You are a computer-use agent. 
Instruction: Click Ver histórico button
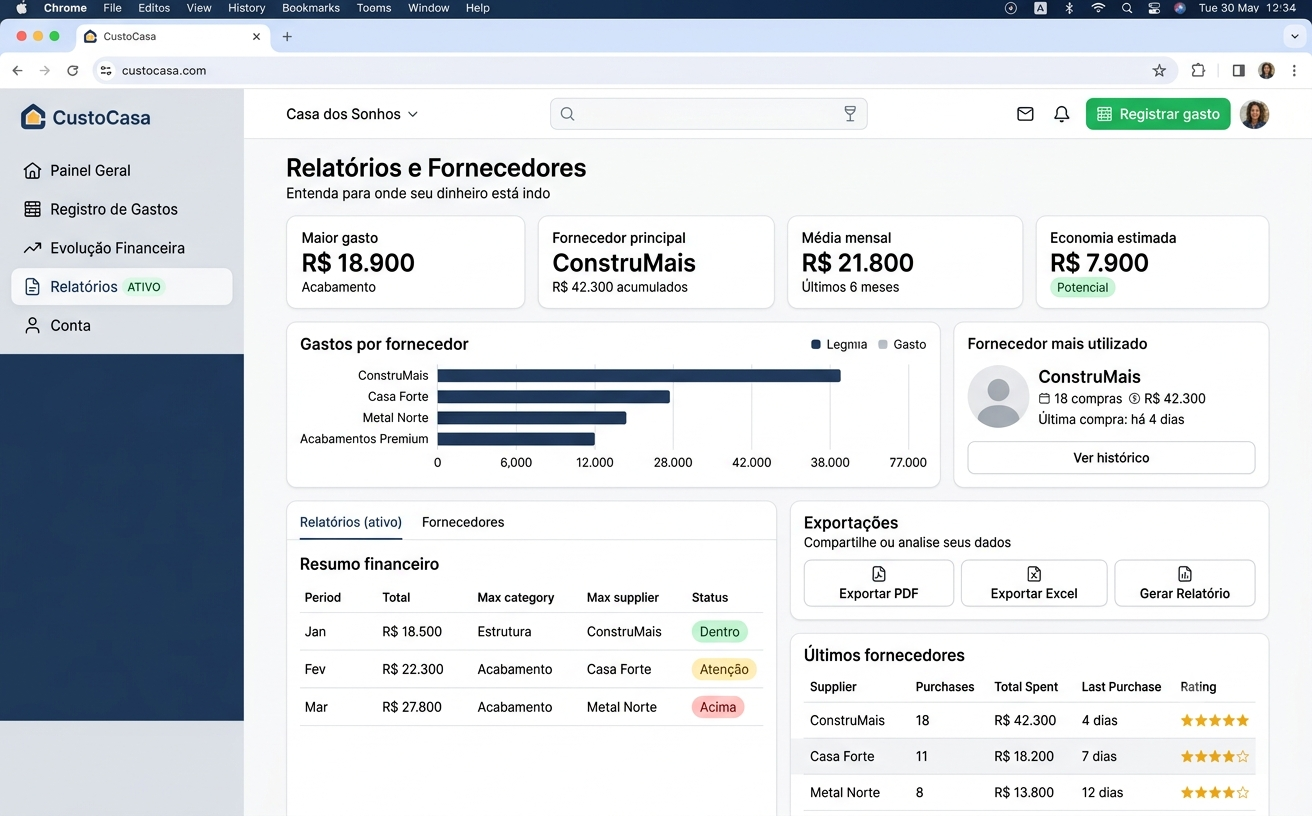[1111, 458]
